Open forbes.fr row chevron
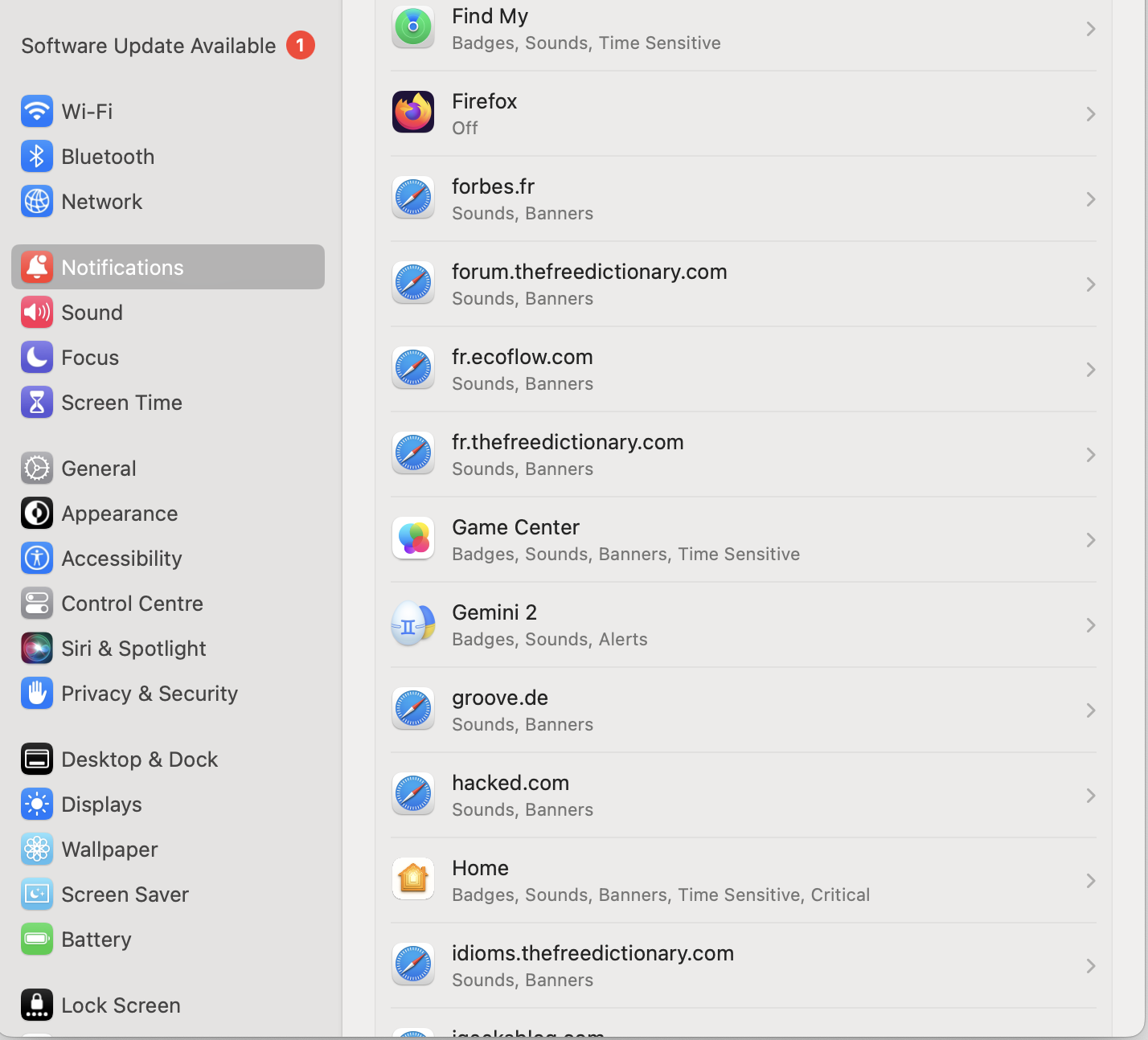 [x=1091, y=199]
